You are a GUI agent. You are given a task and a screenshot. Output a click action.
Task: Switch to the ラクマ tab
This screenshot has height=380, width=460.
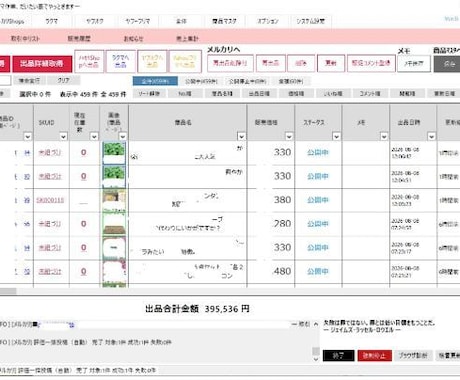52,21
